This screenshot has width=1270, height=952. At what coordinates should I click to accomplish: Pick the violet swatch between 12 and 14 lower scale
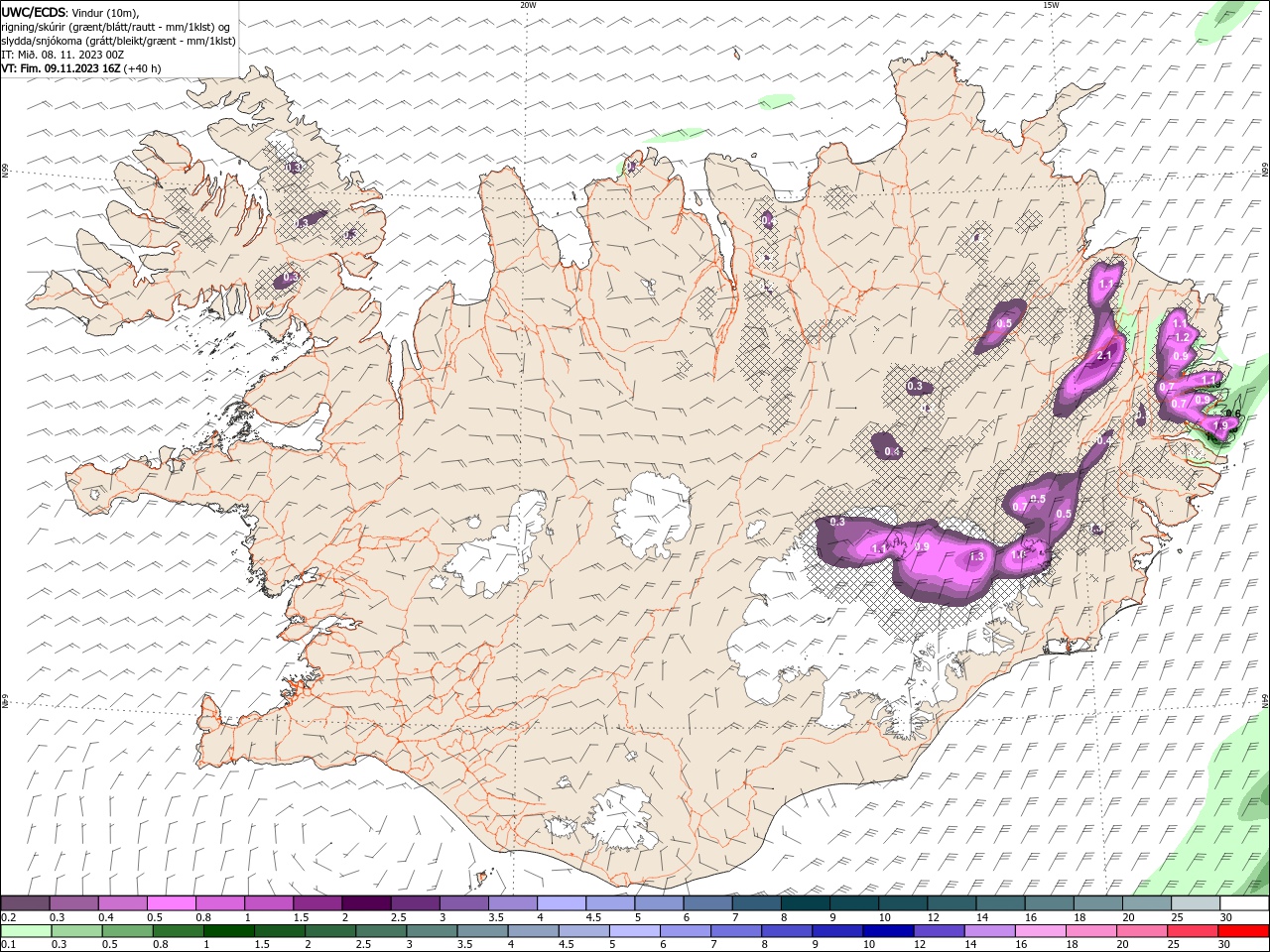coord(938,931)
